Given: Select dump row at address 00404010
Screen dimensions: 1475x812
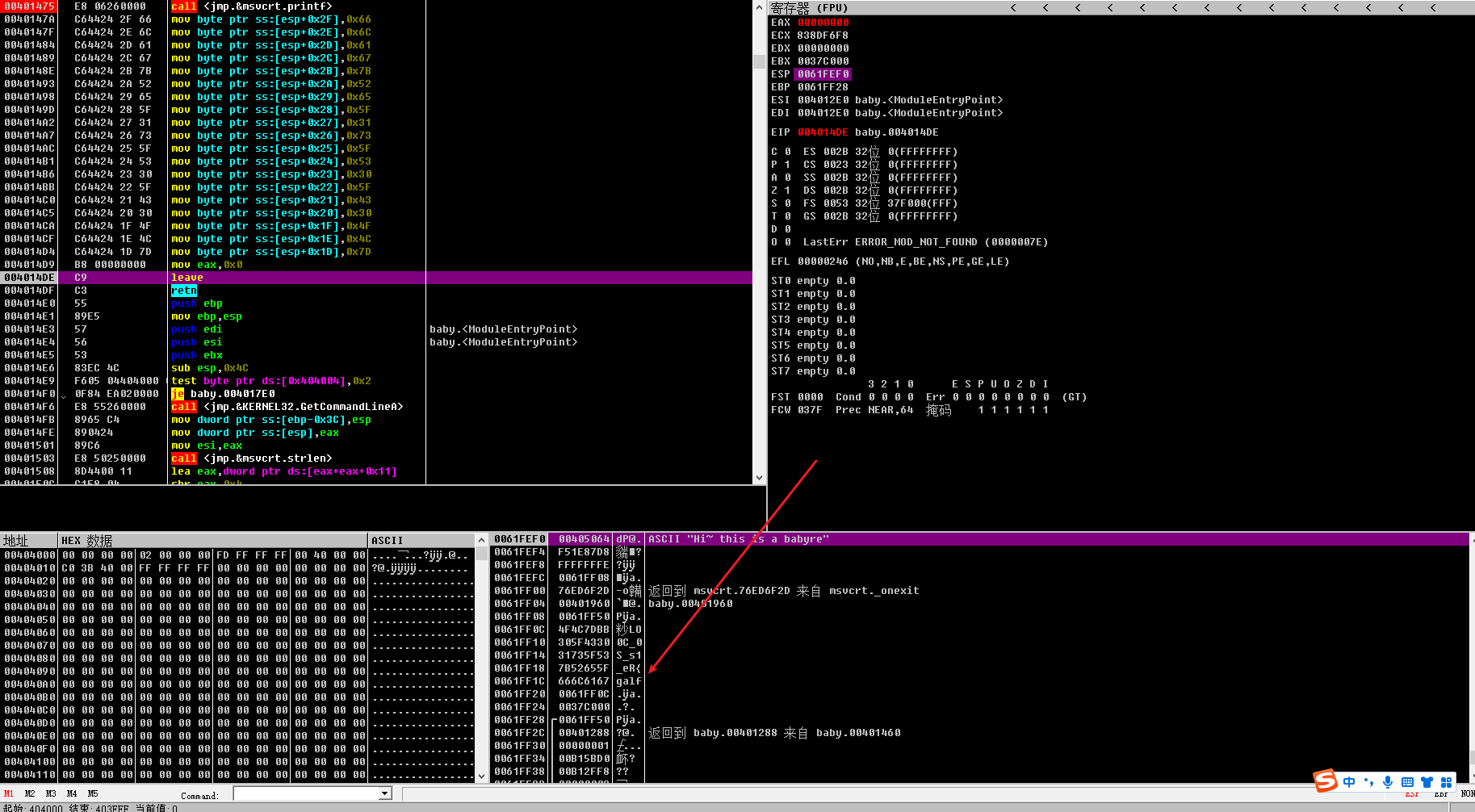Looking at the screenshot, I should click(237, 568).
